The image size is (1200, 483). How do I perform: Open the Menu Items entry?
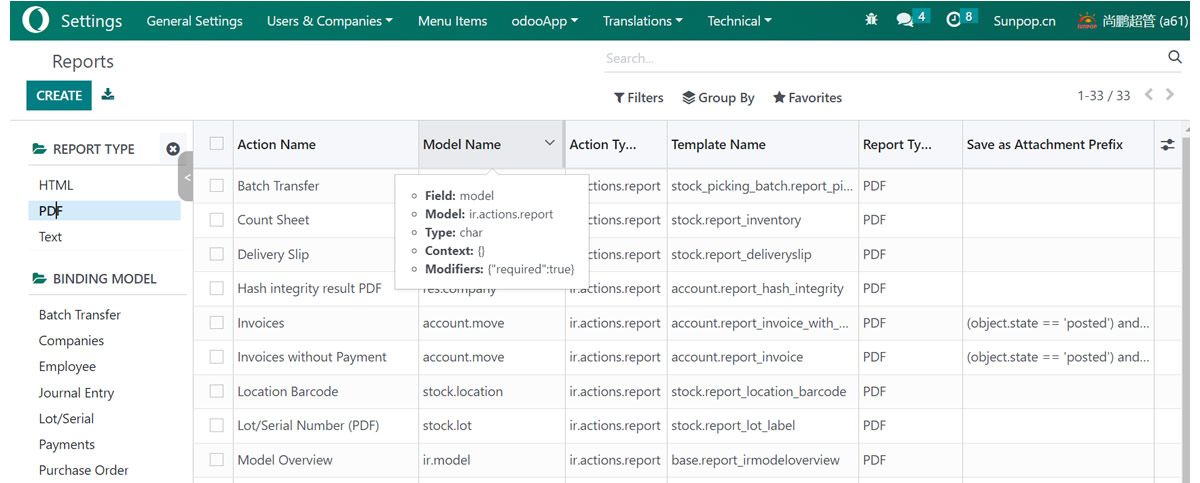pyautogui.click(x=452, y=21)
